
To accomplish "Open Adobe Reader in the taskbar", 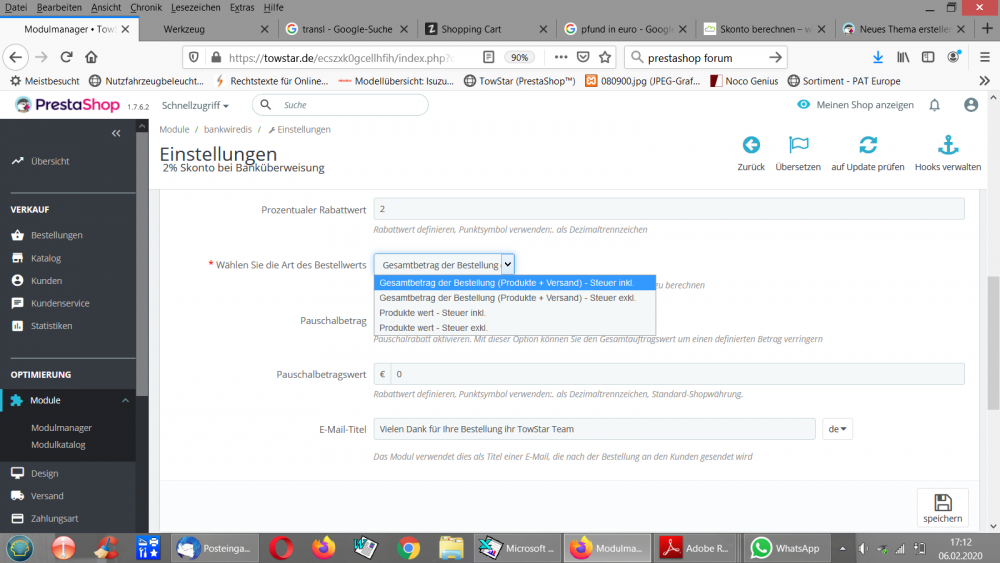I will [695, 548].
